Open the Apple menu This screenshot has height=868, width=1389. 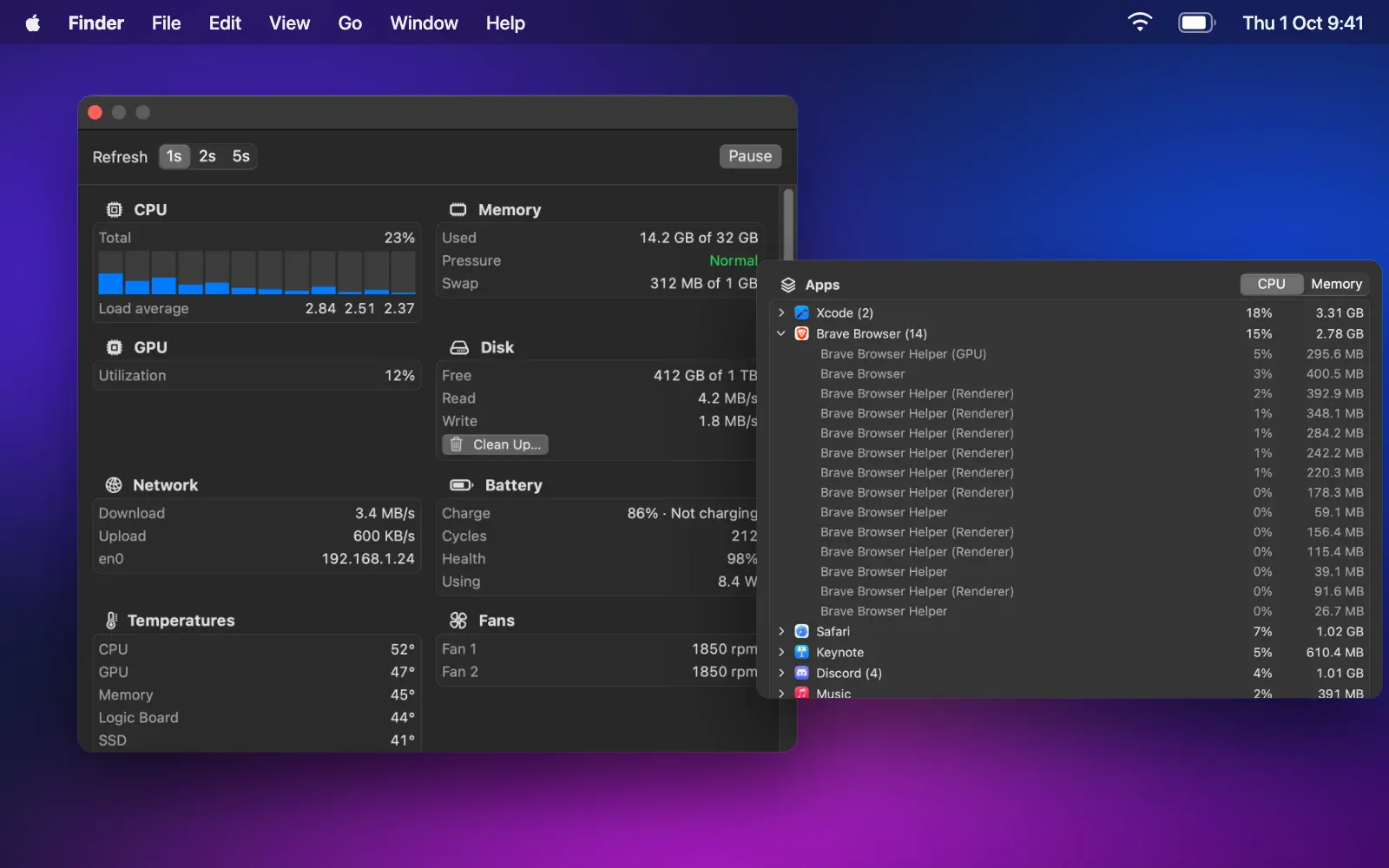[x=33, y=23]
